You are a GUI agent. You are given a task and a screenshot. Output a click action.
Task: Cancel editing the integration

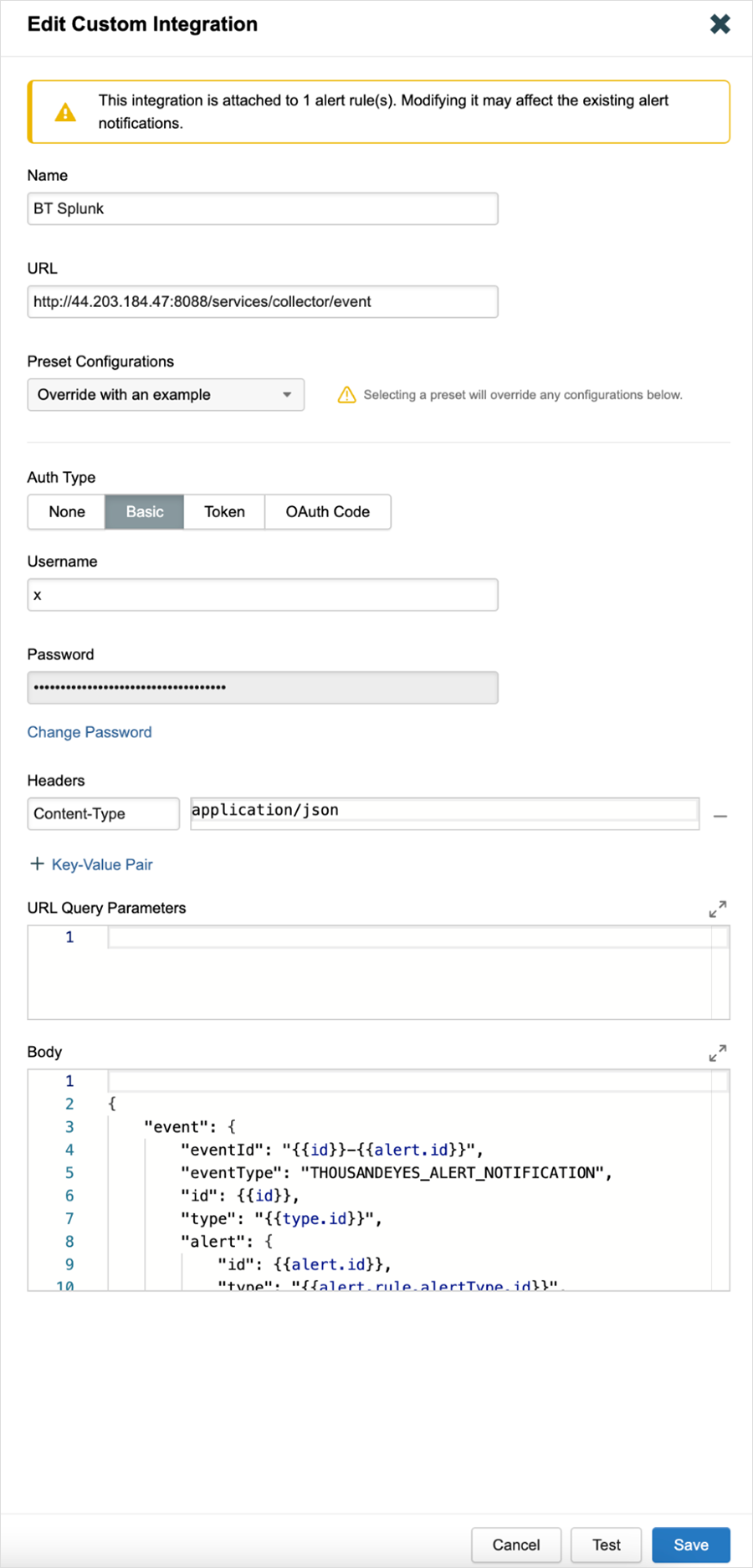pyautogui.click(x=515, y=1545)
